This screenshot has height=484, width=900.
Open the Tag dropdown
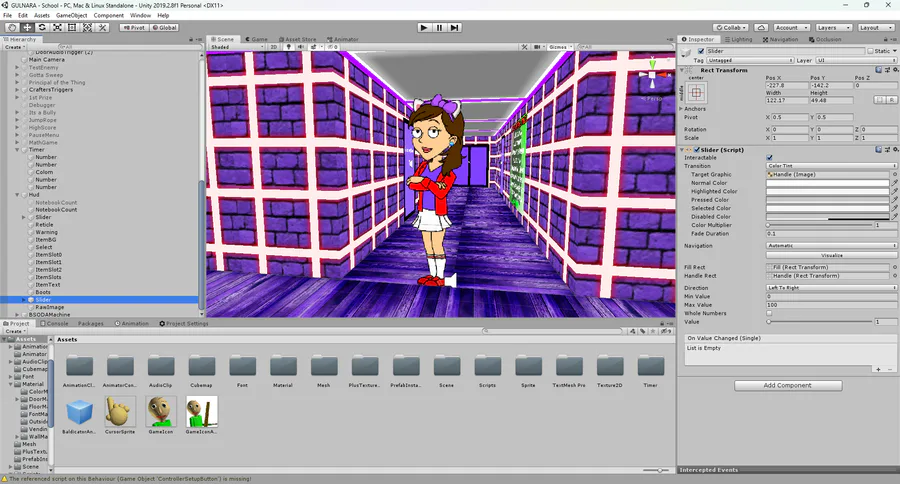pos(750,60)
